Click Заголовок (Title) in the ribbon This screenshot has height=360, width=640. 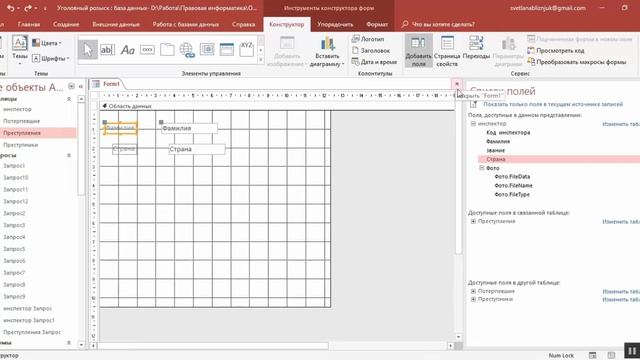pos(371,51)
